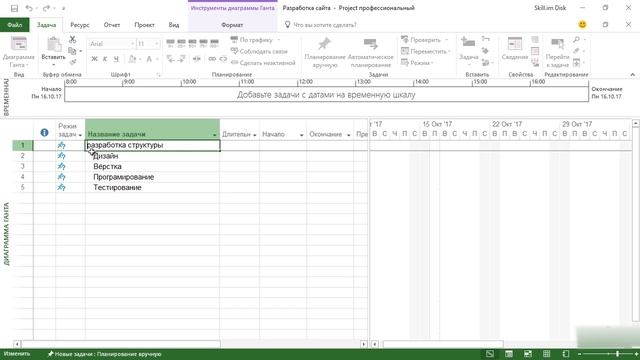Open the Начало column filter dropdown
This screenshot has height=360, width=640.
[x=302, y=135]
